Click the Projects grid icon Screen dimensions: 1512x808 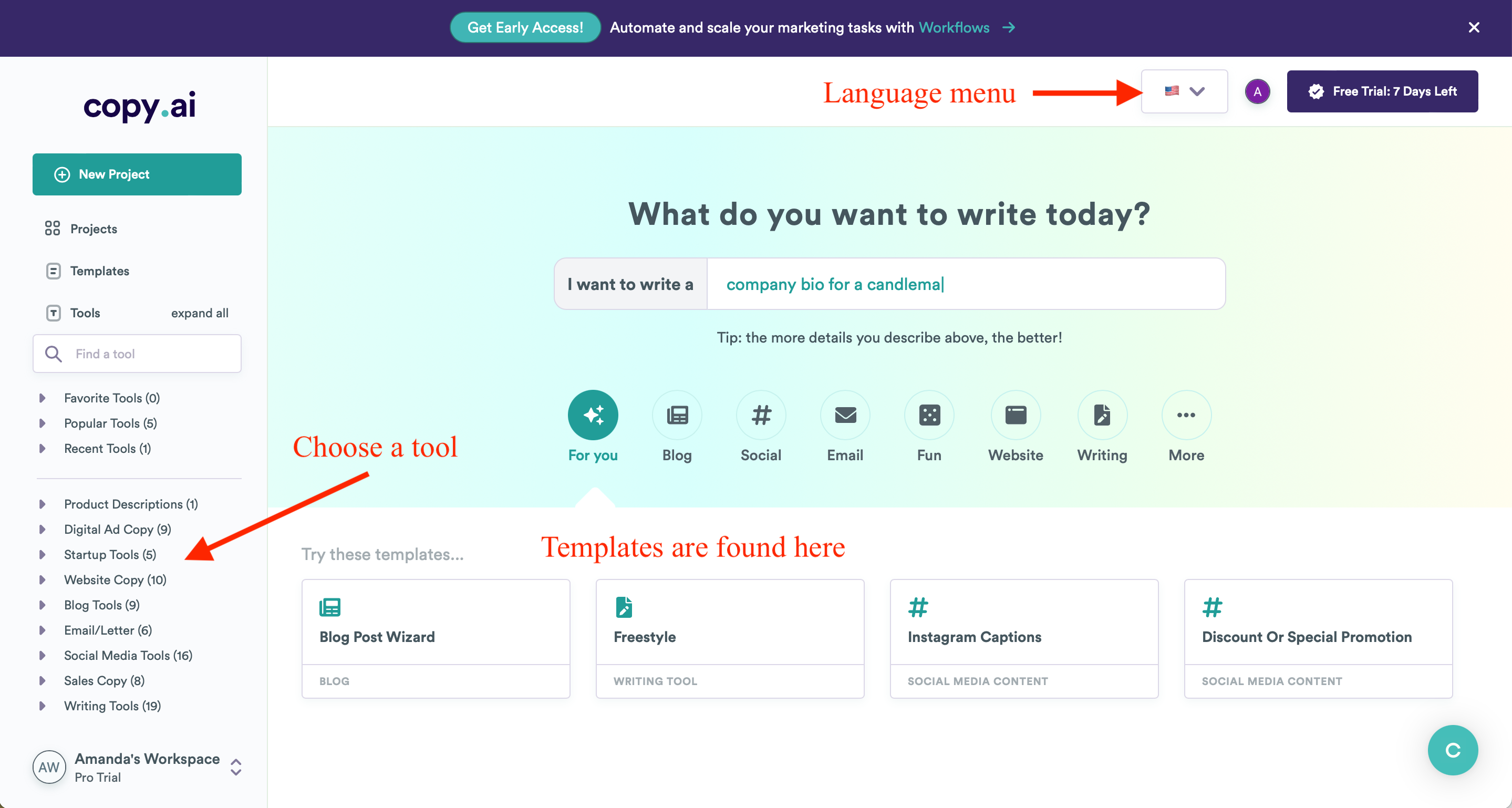click(x=53, y=228)
